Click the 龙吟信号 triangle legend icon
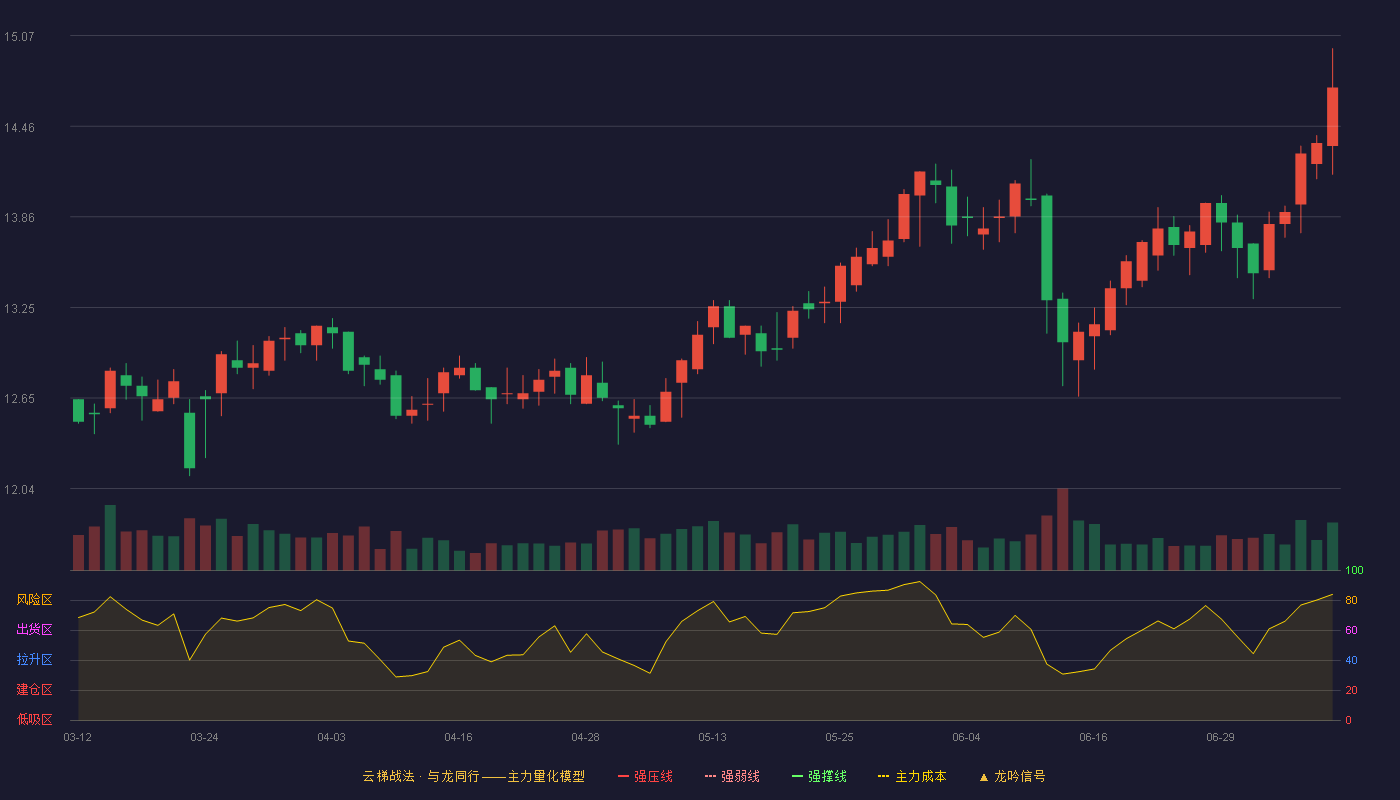The height and width of the screenshot is (800, 1400). (x=984, y=777)
